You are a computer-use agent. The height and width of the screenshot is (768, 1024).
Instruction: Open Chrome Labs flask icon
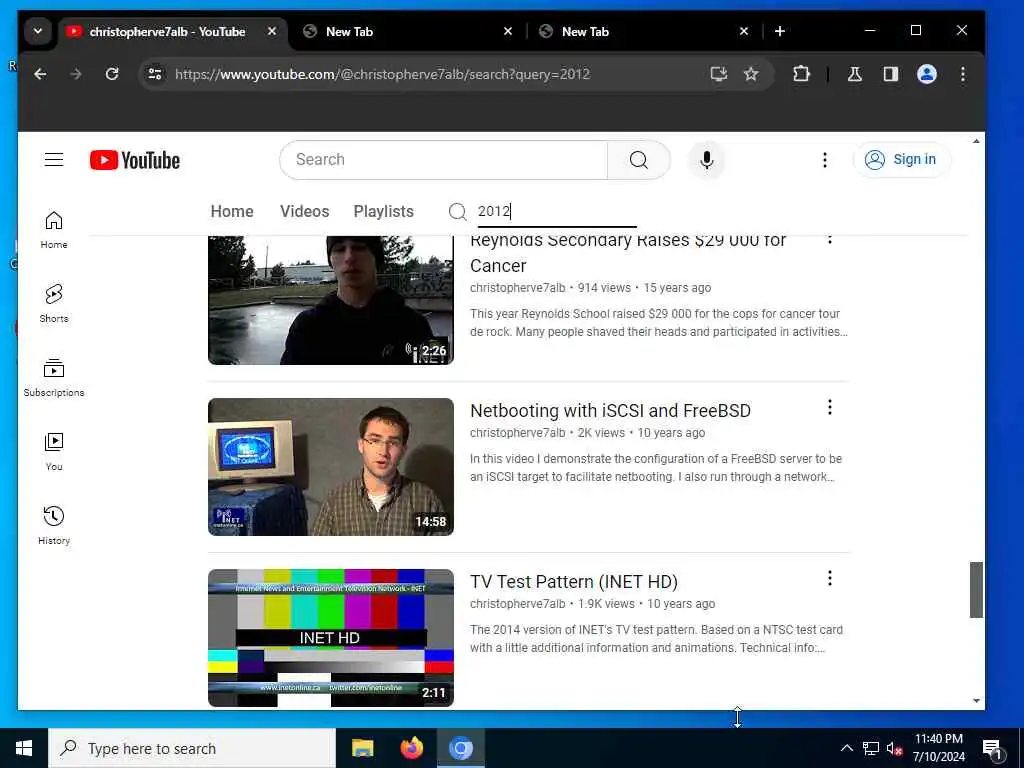[x=855, y=74]
